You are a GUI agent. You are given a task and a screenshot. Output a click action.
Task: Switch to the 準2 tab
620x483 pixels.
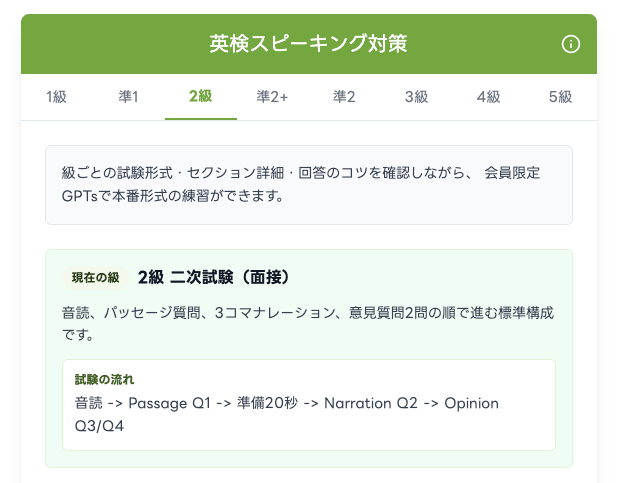(345, 97)
